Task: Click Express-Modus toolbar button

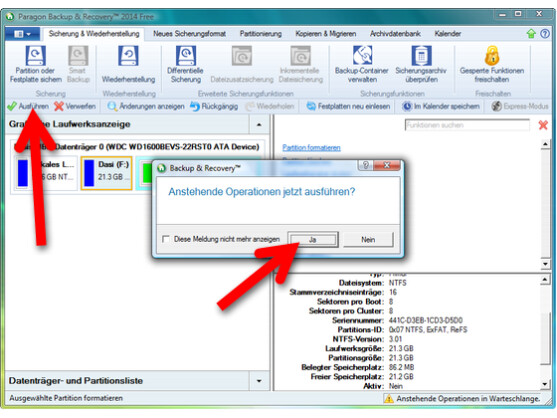Action: (520, 106)
